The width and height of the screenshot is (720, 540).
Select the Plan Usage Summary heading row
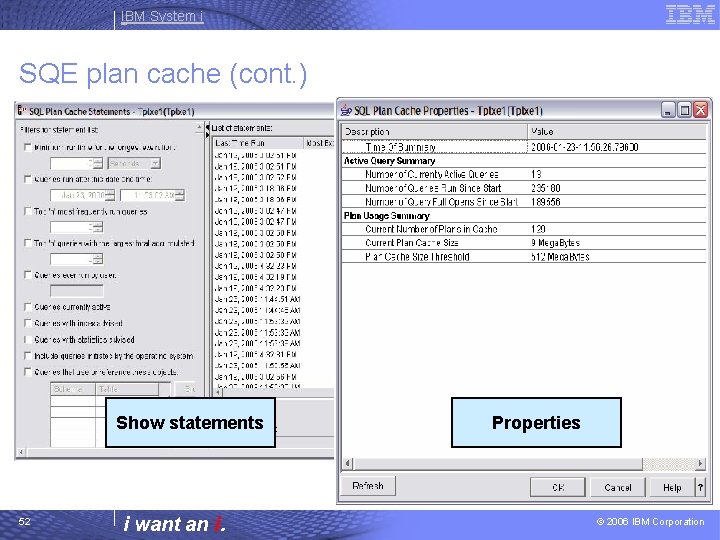(x=524, y=215)
